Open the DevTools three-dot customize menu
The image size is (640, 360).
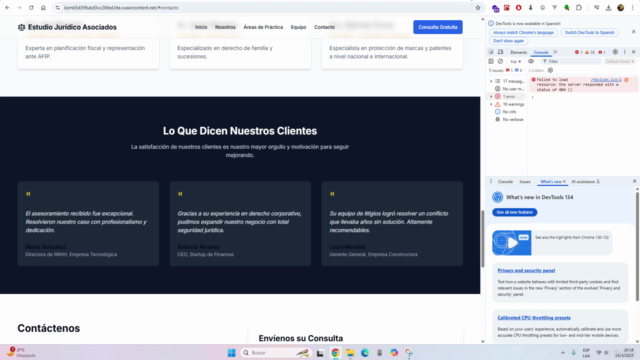[x=624, y=52]
